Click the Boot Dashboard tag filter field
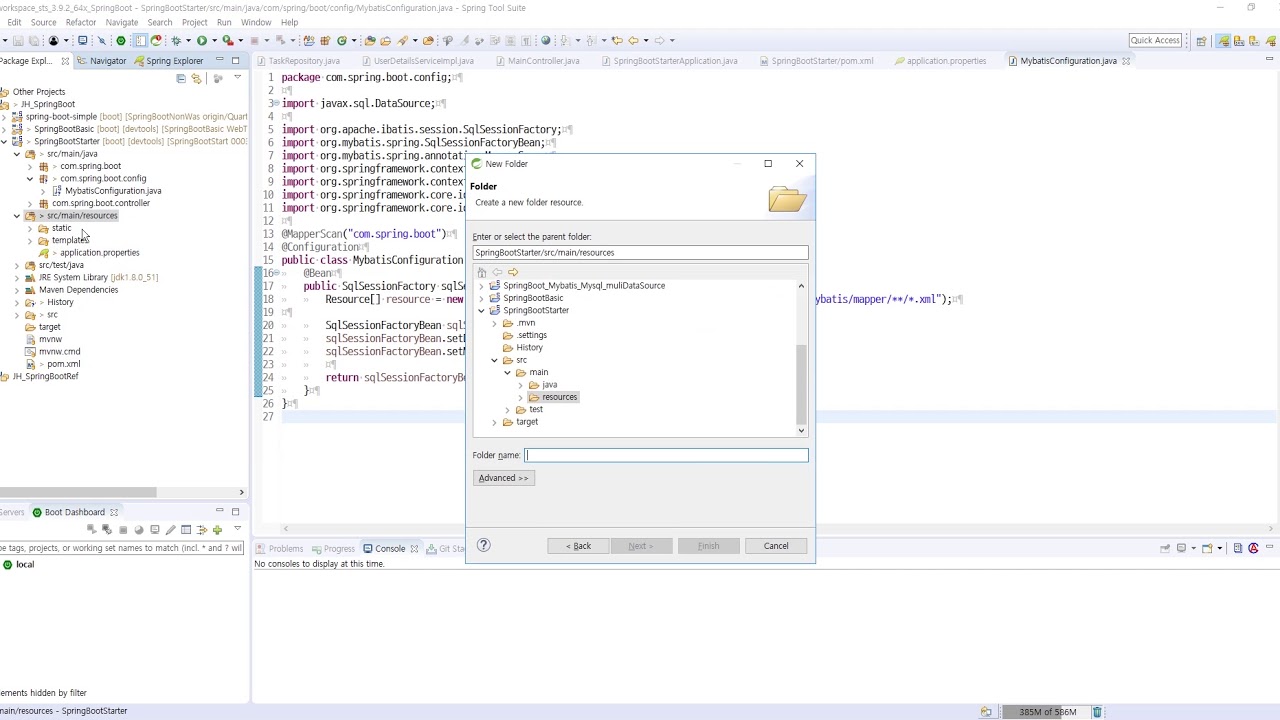Viewport: 1280px width, 720px height. [x=122, y=548]
